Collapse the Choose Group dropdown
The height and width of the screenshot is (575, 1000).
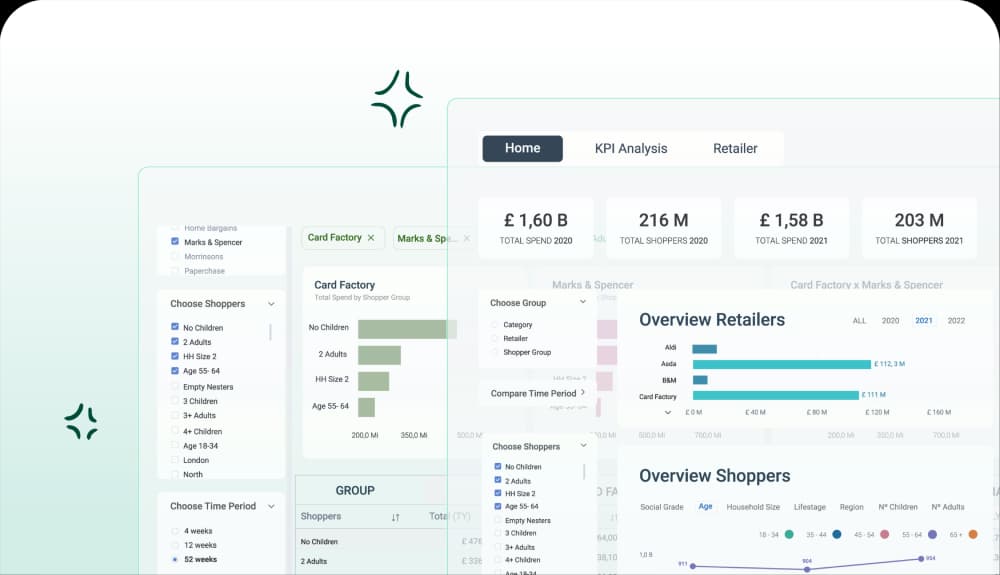582,302
